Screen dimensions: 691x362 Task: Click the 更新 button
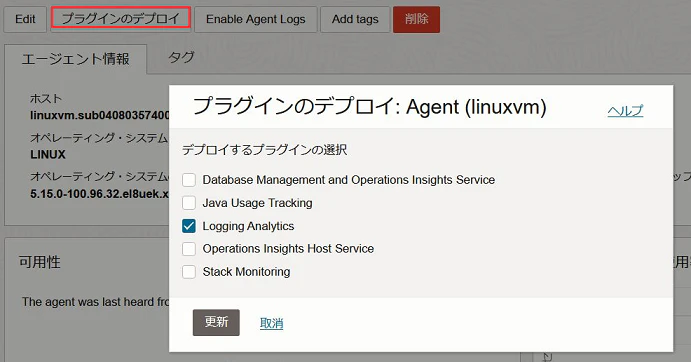tap(216, 322)
